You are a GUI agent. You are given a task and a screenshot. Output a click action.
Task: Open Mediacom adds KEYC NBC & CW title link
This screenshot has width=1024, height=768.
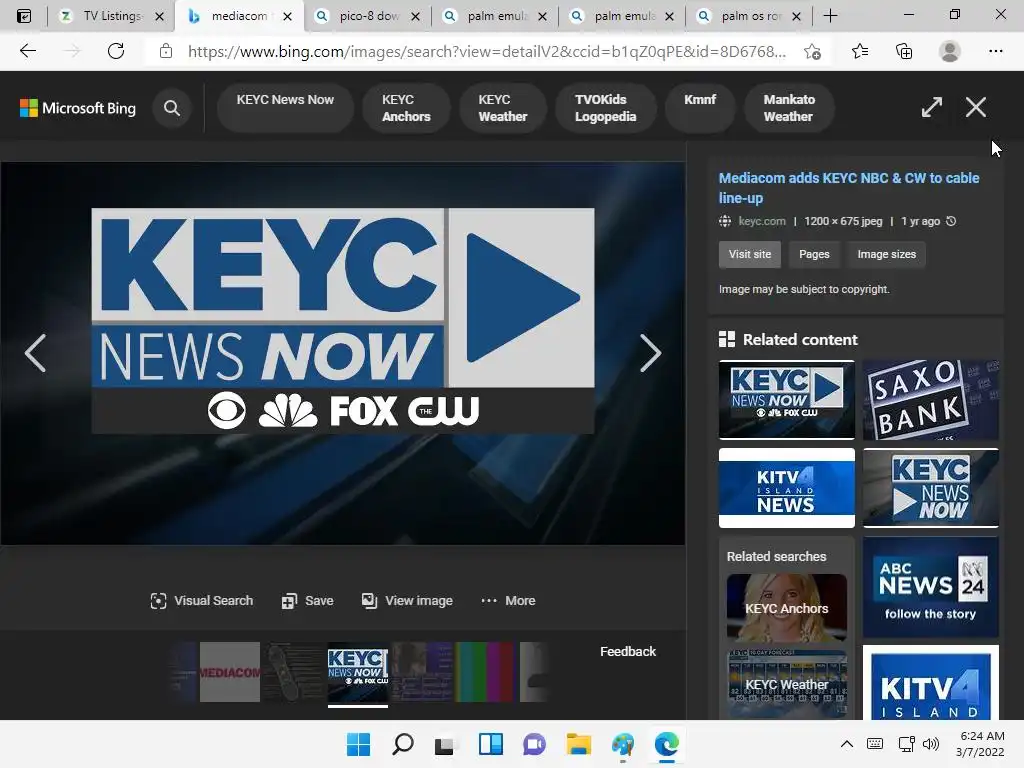pos(849,188)
